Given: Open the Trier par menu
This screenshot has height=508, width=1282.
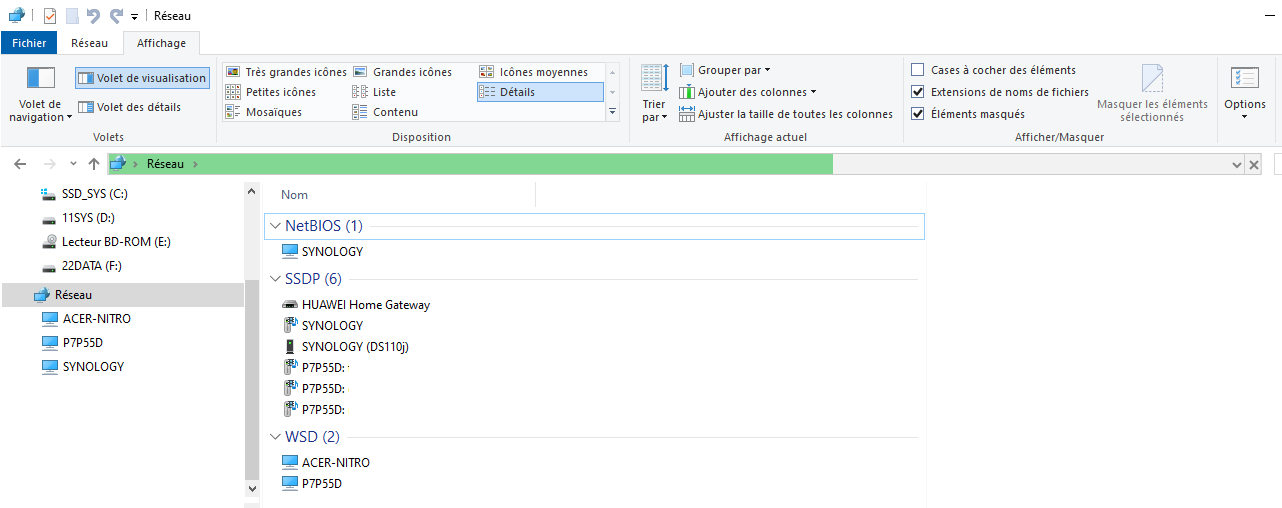Looking at the screenshot, I should click(654, 93).
